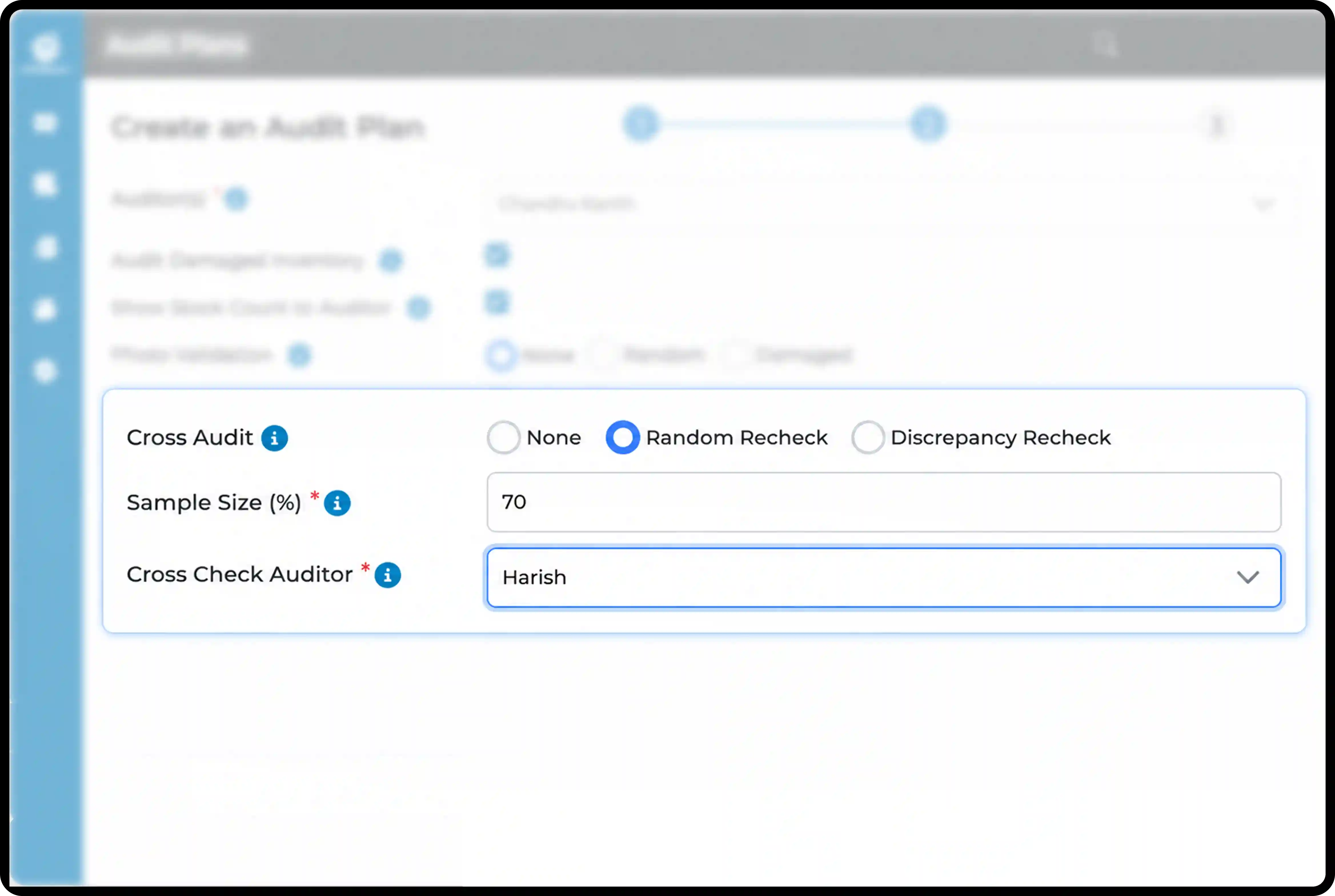Viewport: 1335px width, 896px height.
Task: Open the Cross Check Auditor dropdown showing Harish
Action: [x=883, y=578]
